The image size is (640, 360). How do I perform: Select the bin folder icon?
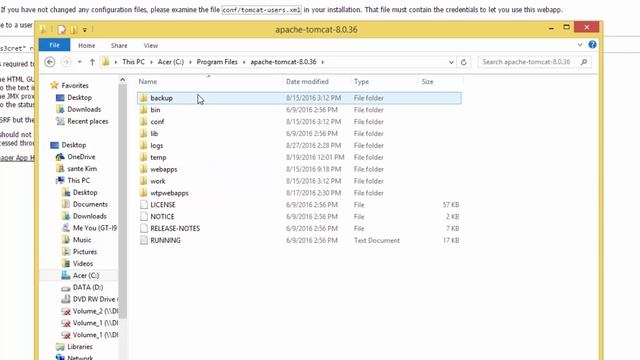pos(143,110)
